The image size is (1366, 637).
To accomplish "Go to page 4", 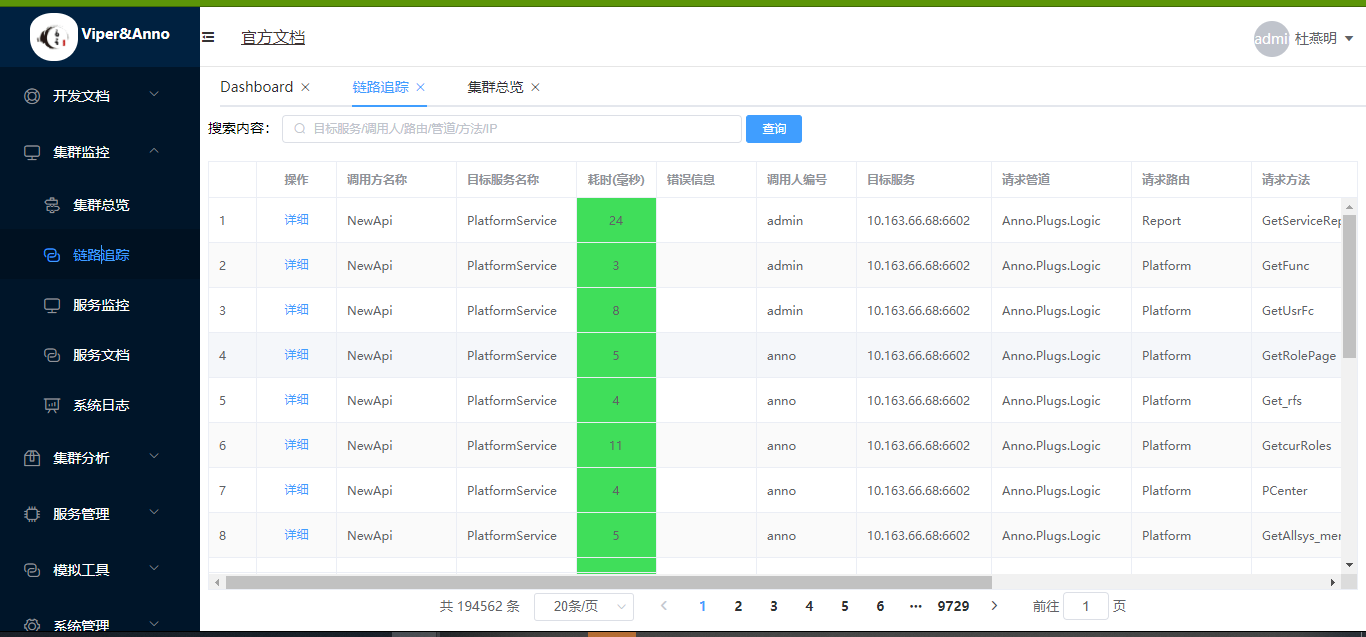I will point(809,606).
